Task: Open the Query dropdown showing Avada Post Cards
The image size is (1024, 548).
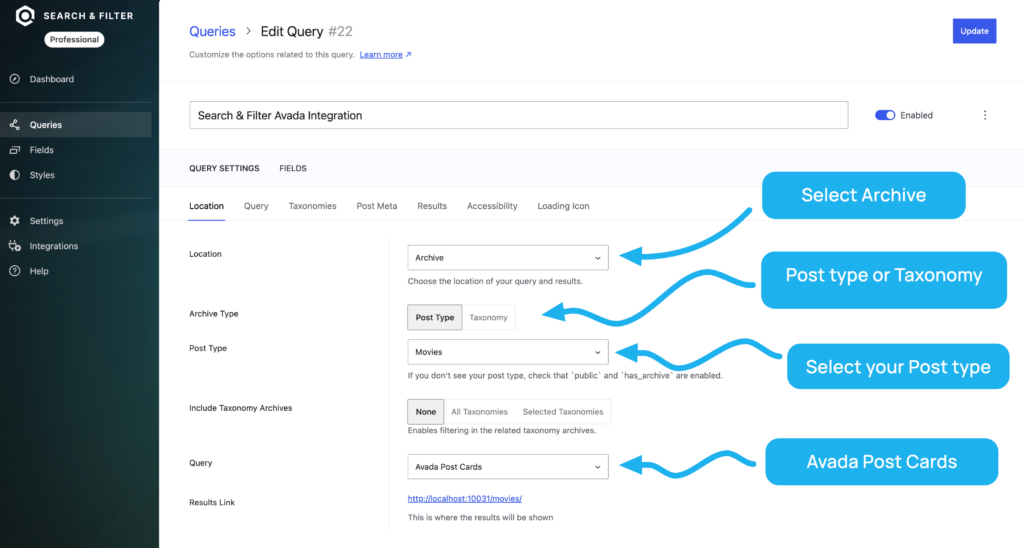Action: 508,467
